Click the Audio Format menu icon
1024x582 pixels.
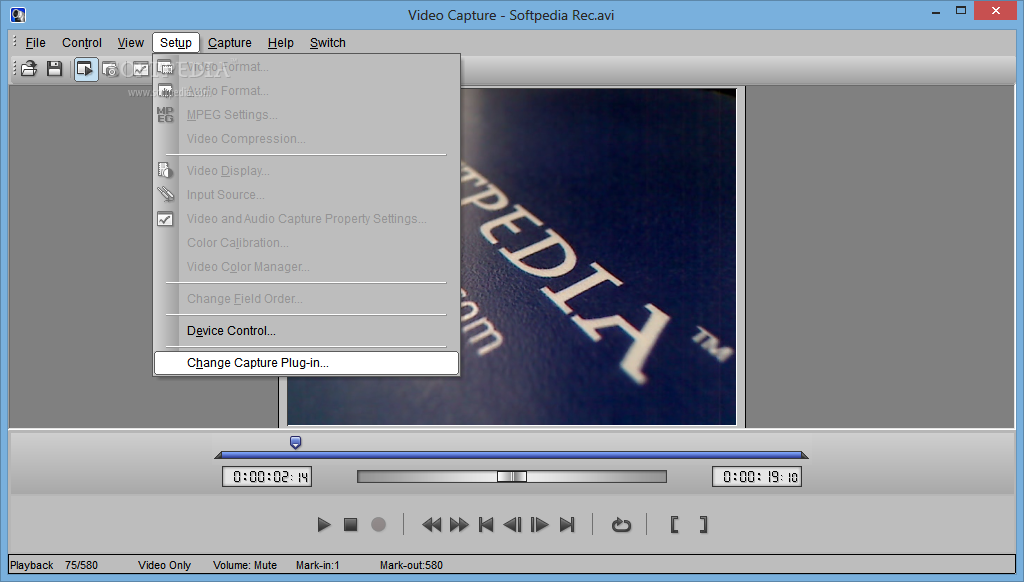point(165,91)
